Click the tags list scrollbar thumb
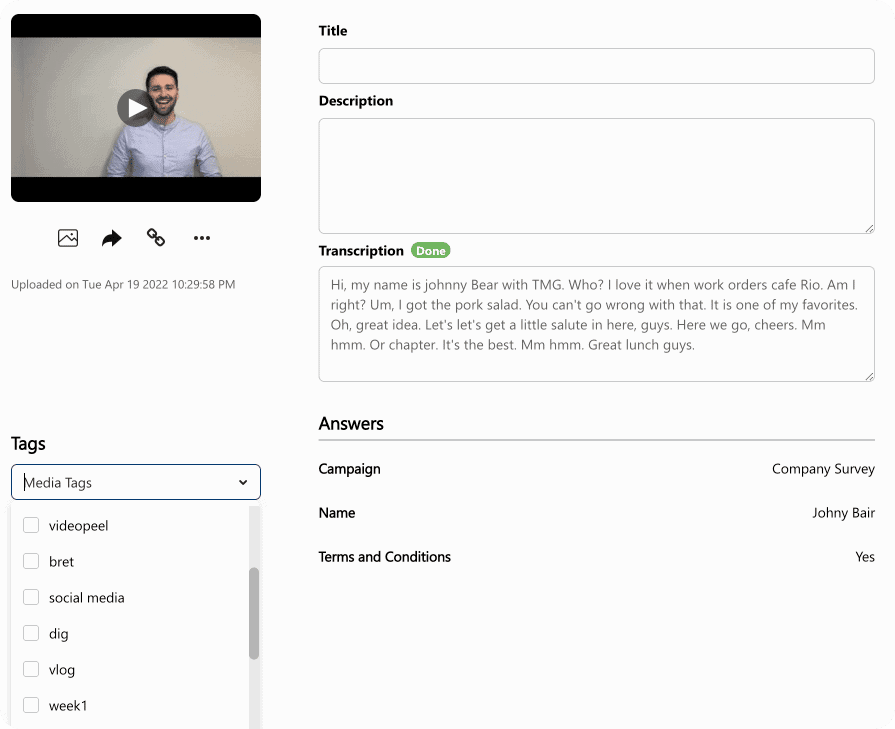This screenshot has height=729, width=895. click(x=254, y=613)
